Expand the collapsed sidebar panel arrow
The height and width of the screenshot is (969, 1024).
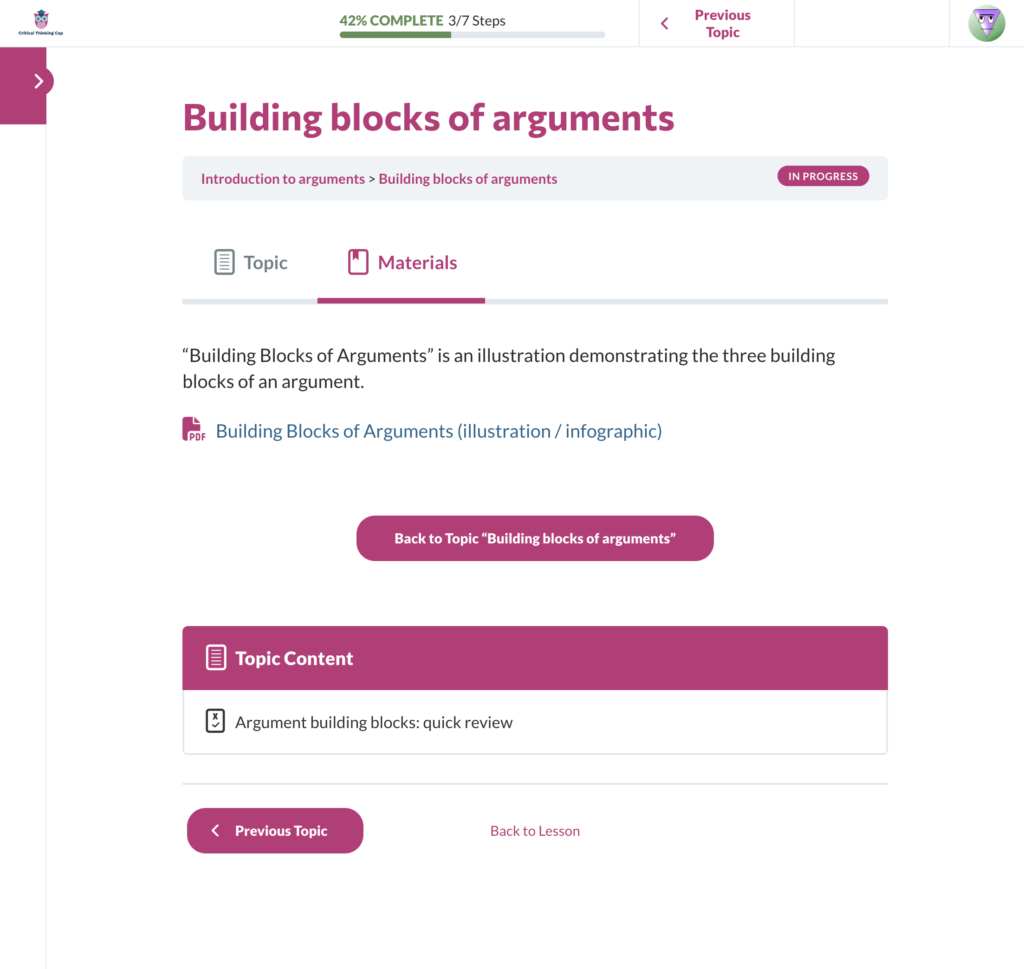[39, 81]
